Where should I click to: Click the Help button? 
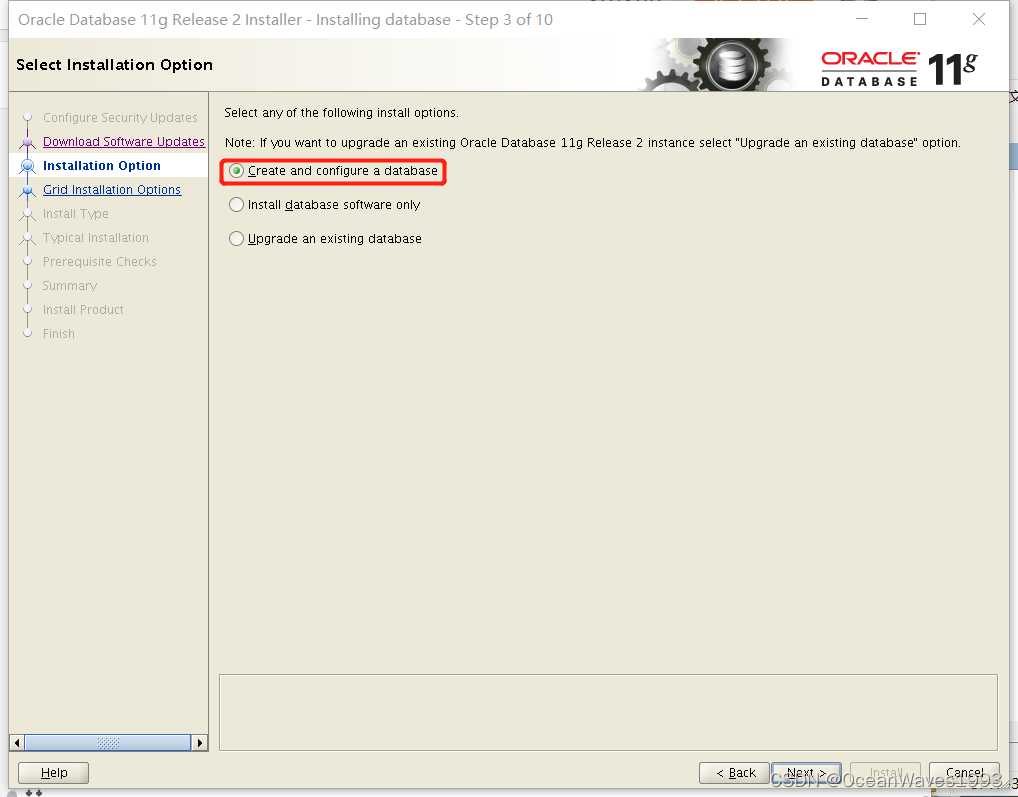click(x=53, y=772)
